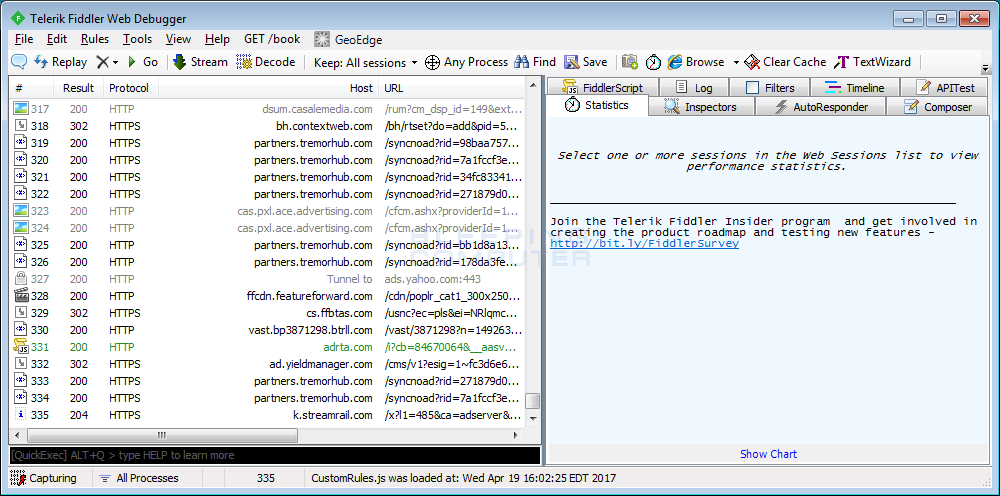Click the comment speech bubble toolbar icon
This screenshot has width=1000, height=496.
19,62
